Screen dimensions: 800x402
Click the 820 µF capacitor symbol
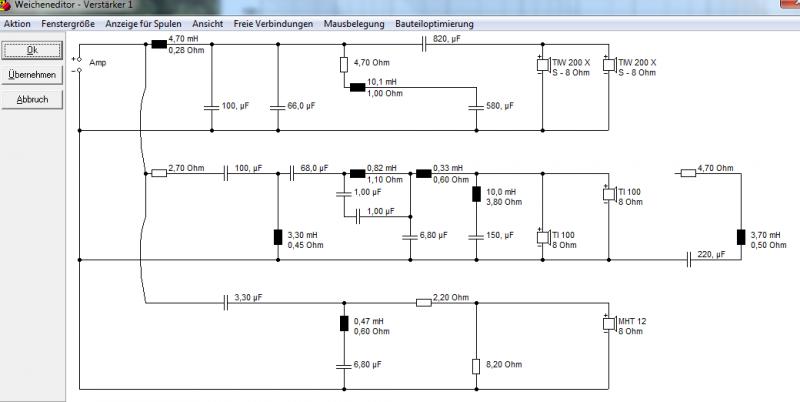[x=424, y=44]
